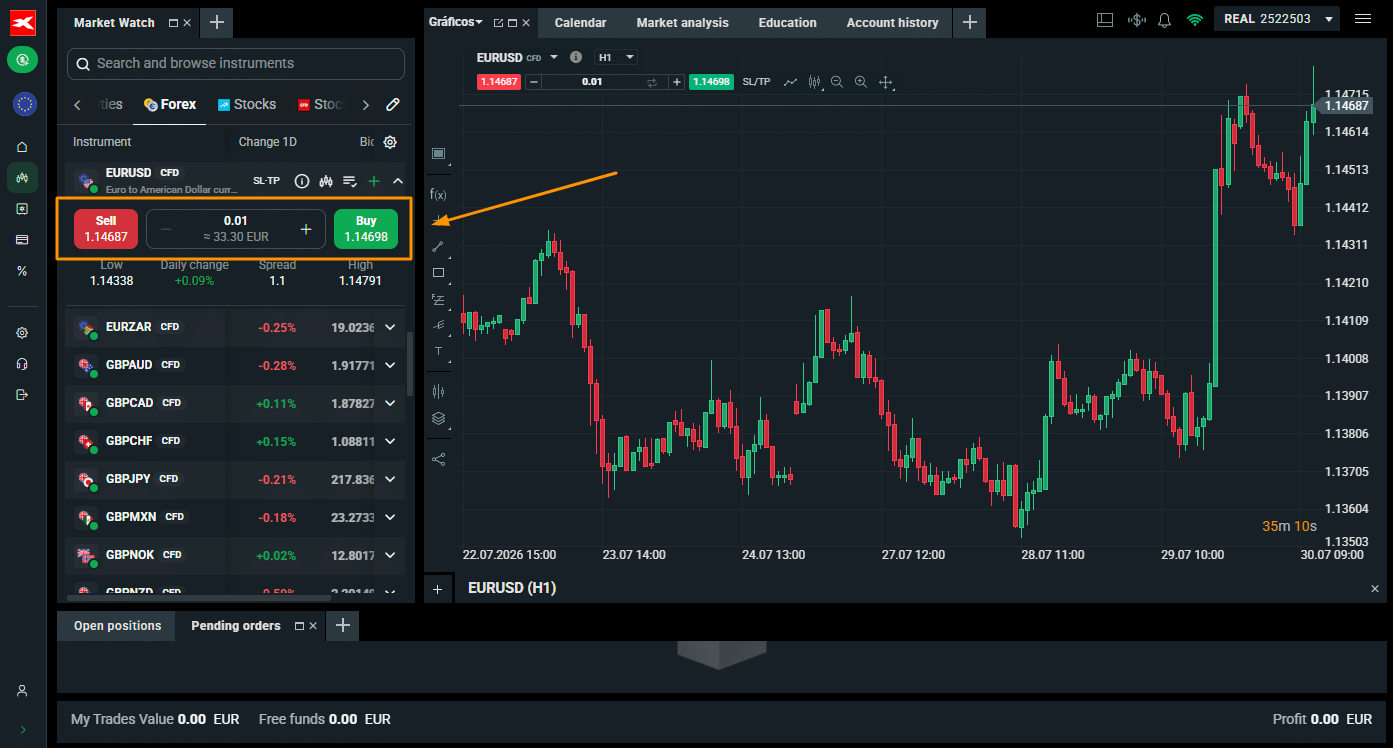Viewport: 1393px width, 748px height.
Task: Click the XTB logo in the sidebar
Action: 23,22
